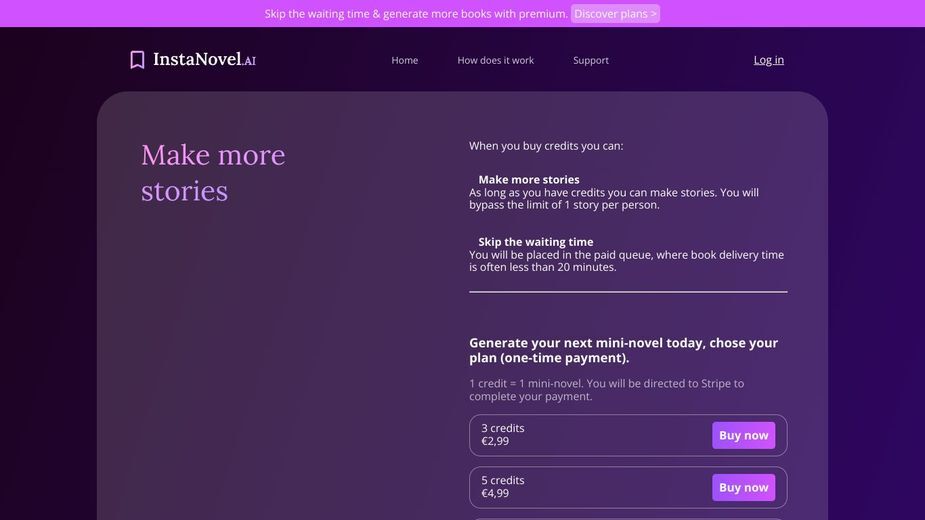Select the 'Make more stories' page heading

(213, 173)
